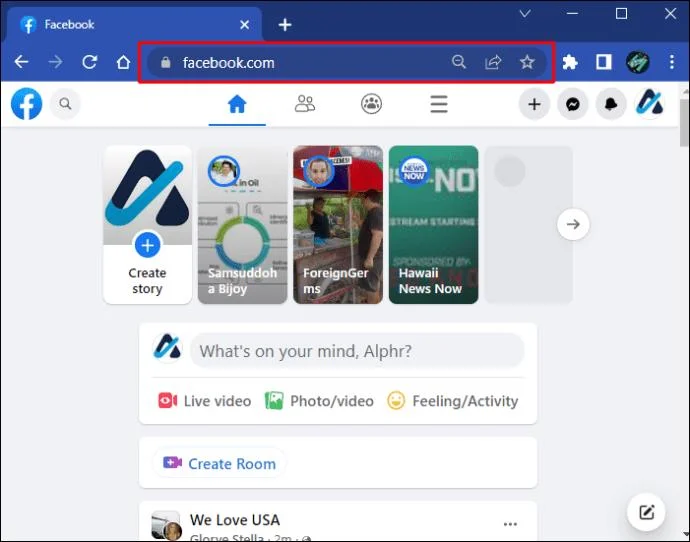Screen dimensions: 690x542
Task: Open the Friends tab
Action: click(305, 104)
